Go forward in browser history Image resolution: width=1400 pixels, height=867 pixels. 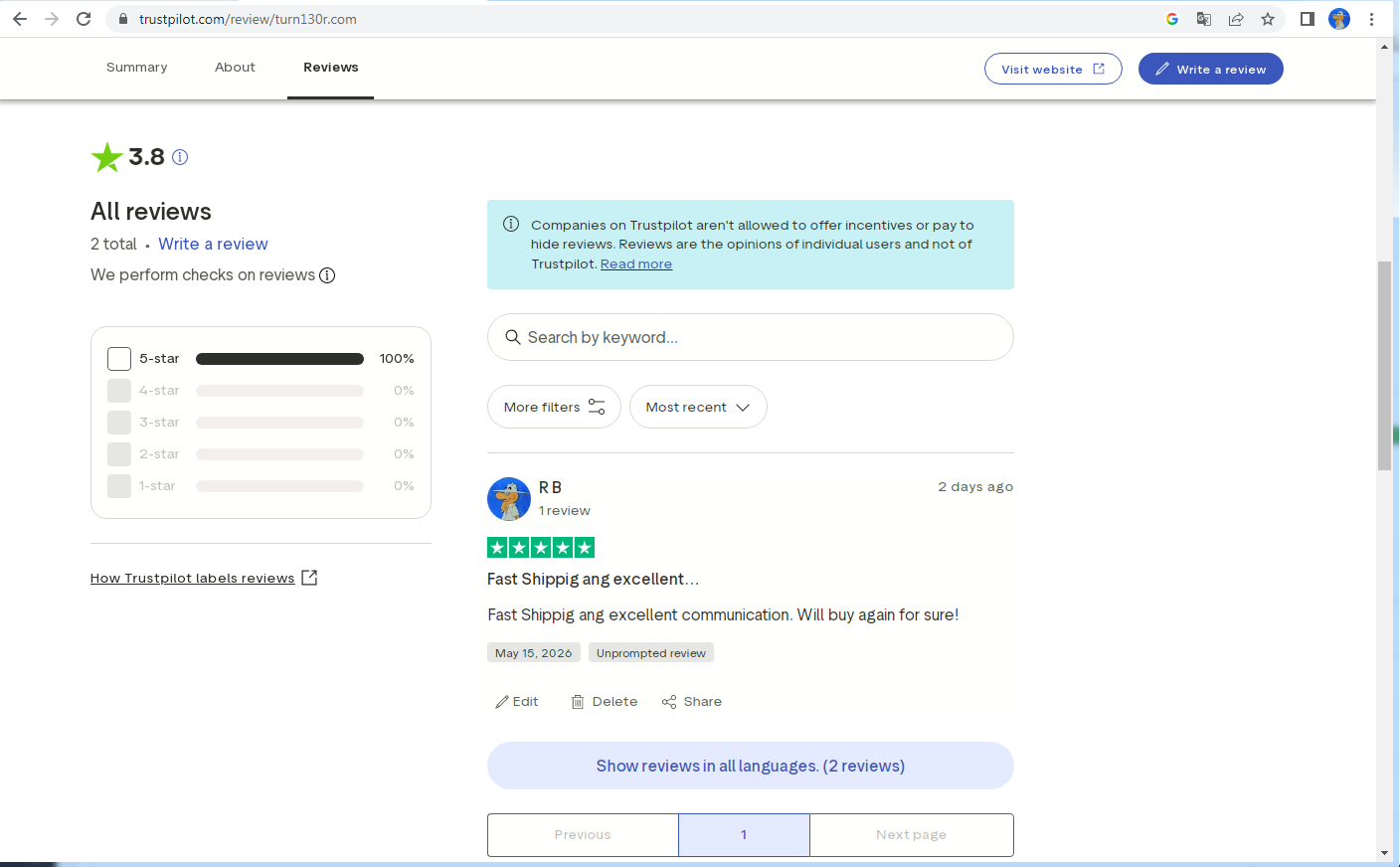point(52,19)
